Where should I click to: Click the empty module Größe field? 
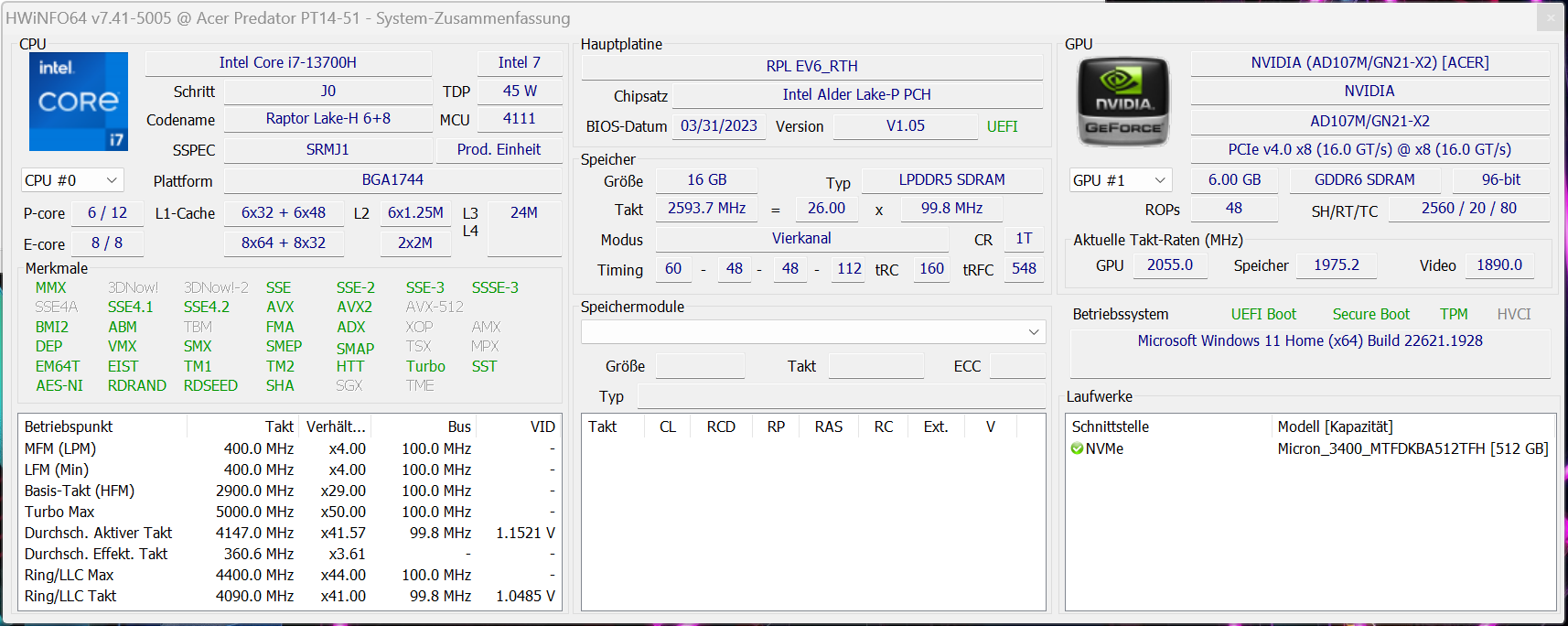(700, 366)
